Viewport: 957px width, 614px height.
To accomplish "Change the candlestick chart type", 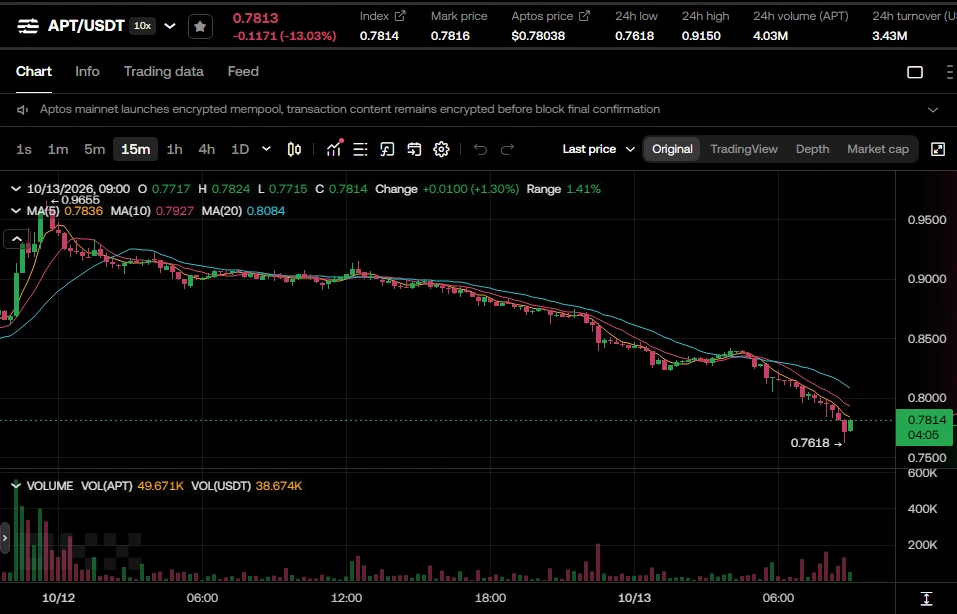I will click(294, 149).
